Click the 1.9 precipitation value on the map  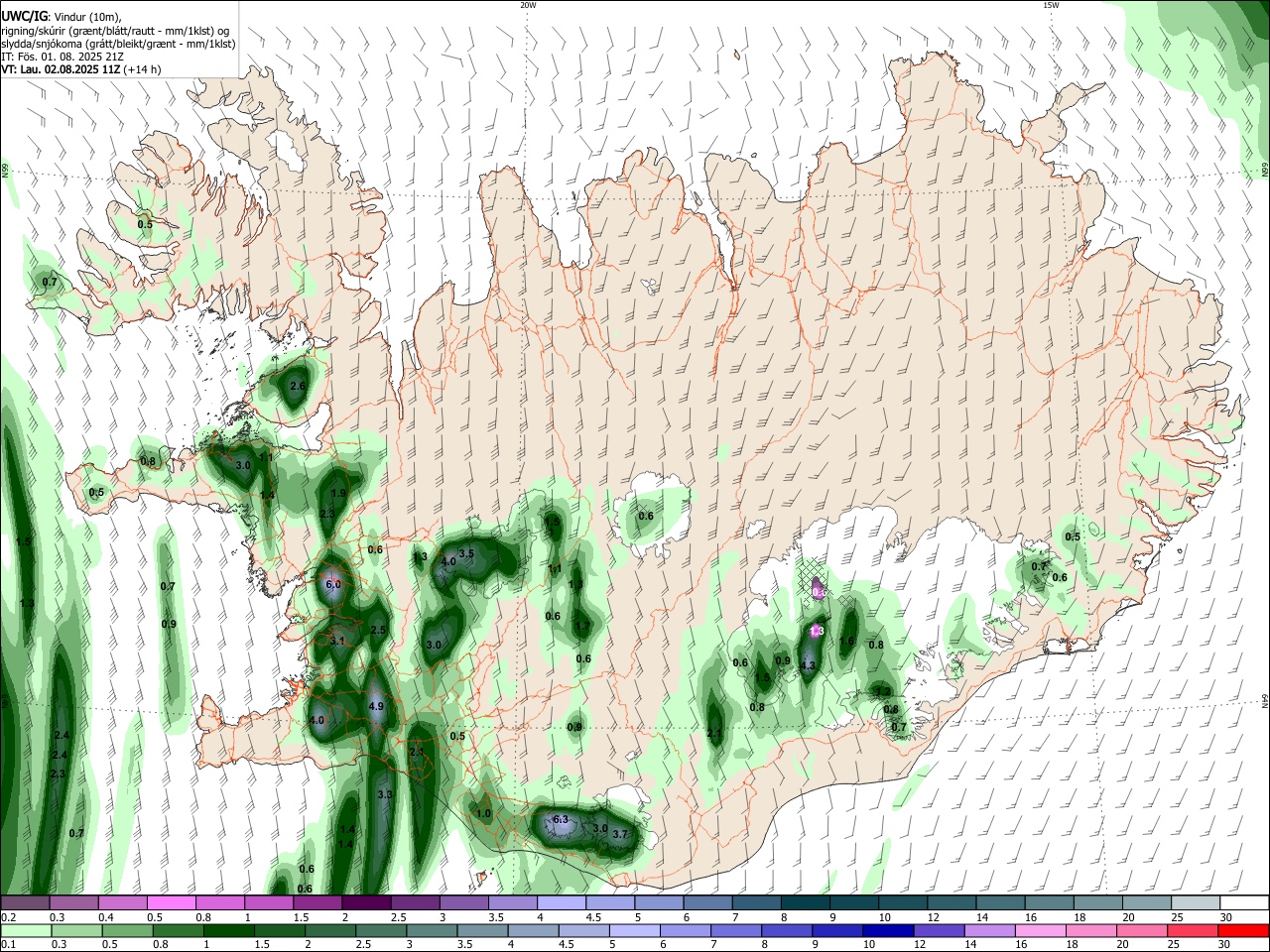338,493
